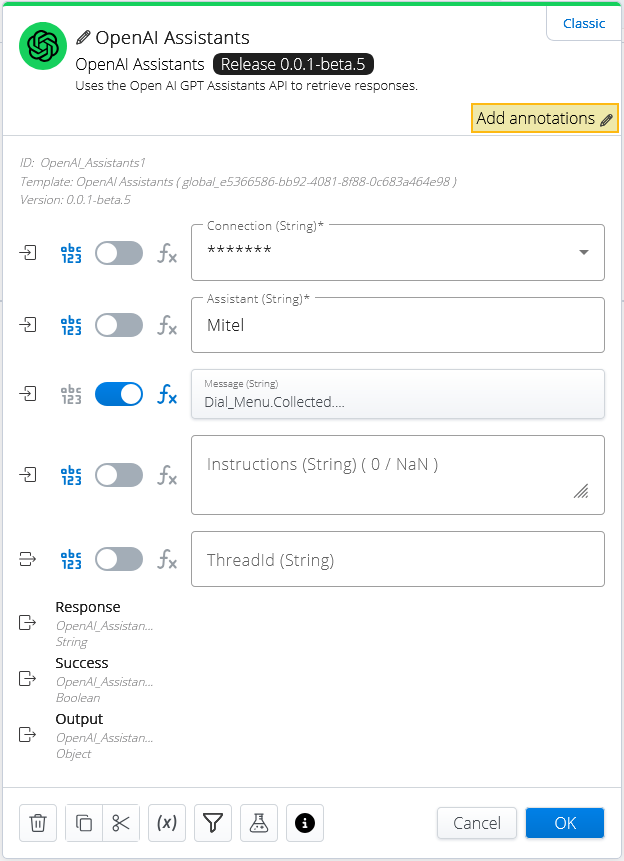The image size is (624, 861).
Task: Enable the Connection expression toggle
Action: pos(119,253)
